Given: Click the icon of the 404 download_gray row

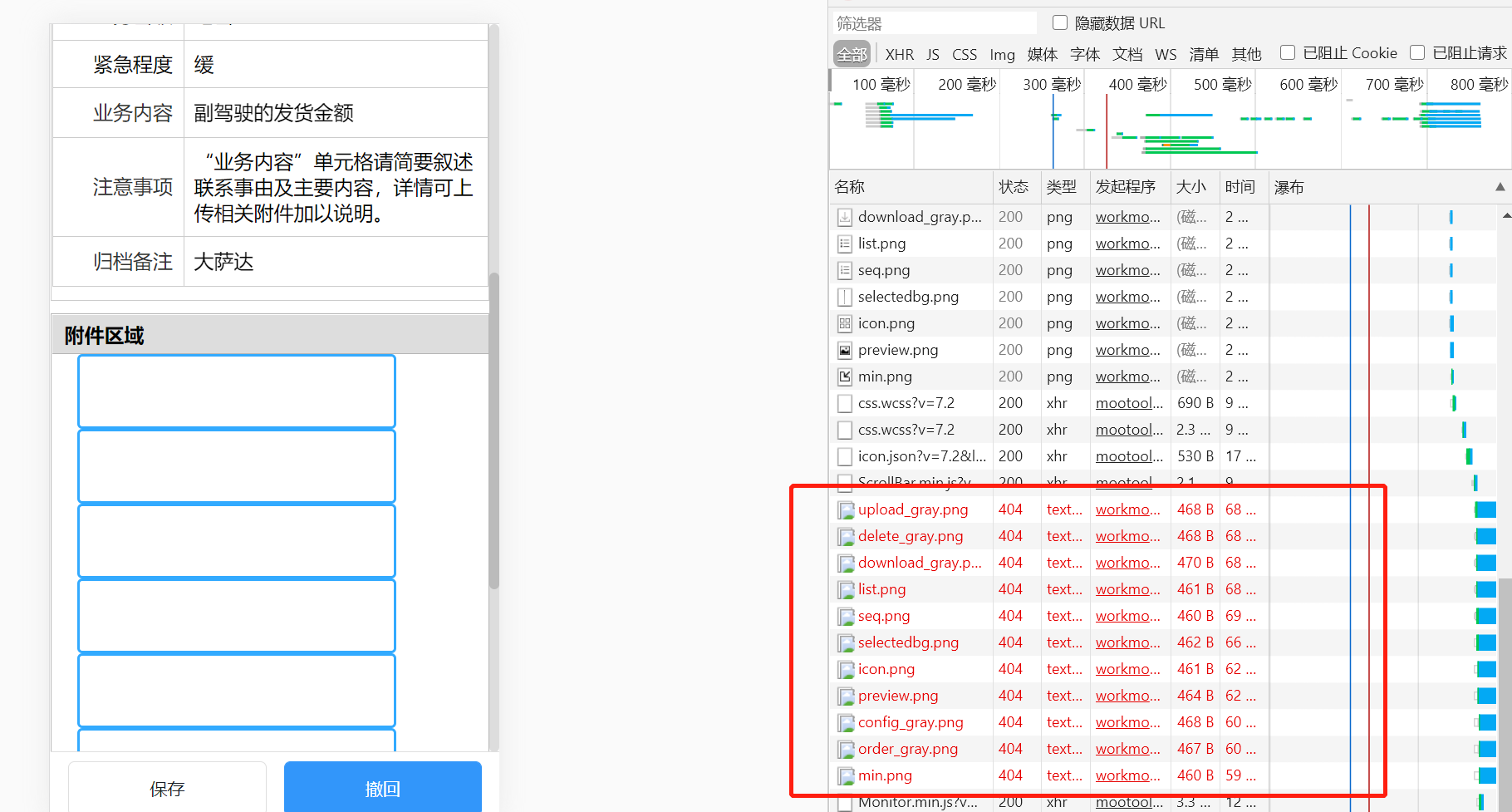Looking at the screenshot, I should coord(846,563).
